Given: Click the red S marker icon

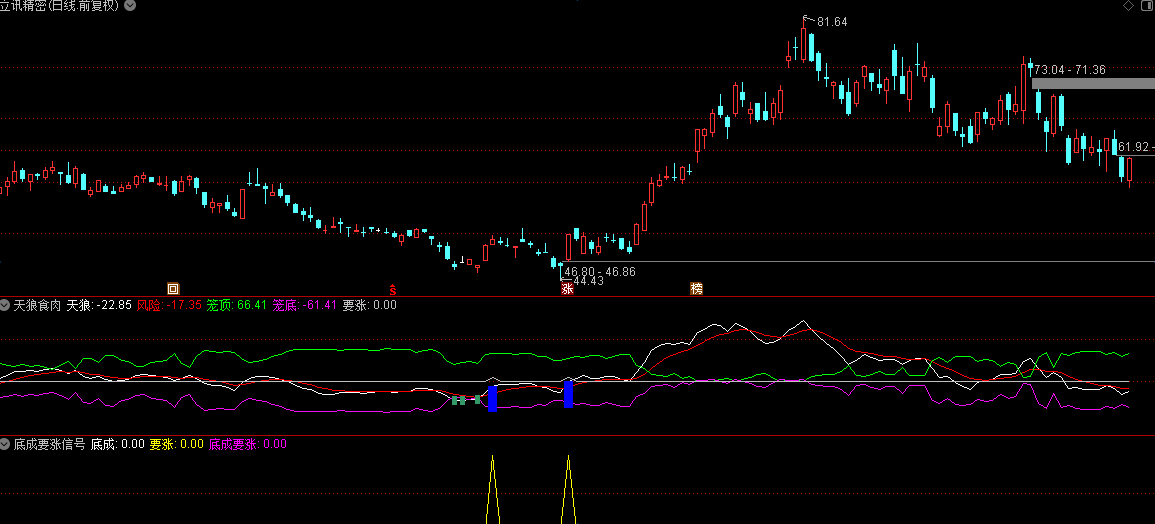Looking at the screenshot, I should (x=393, y=289).
